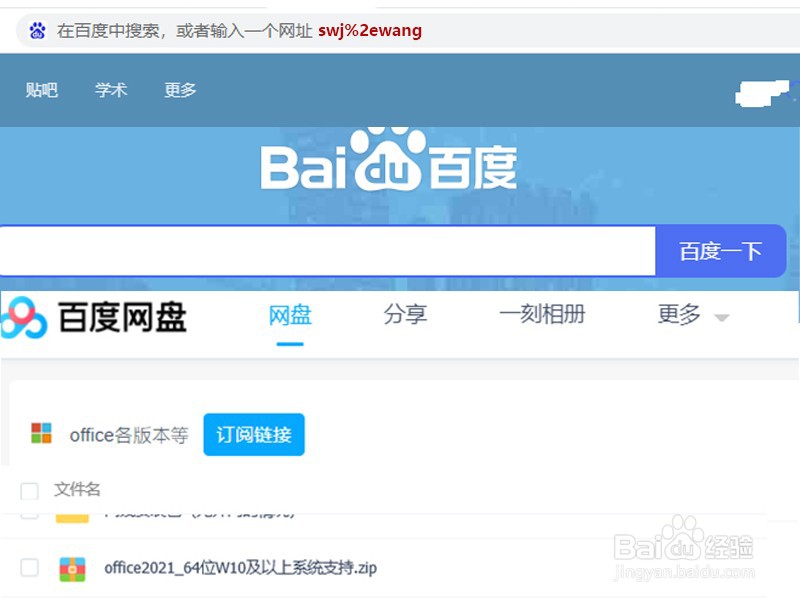Select the 网盘 tab

290,314
